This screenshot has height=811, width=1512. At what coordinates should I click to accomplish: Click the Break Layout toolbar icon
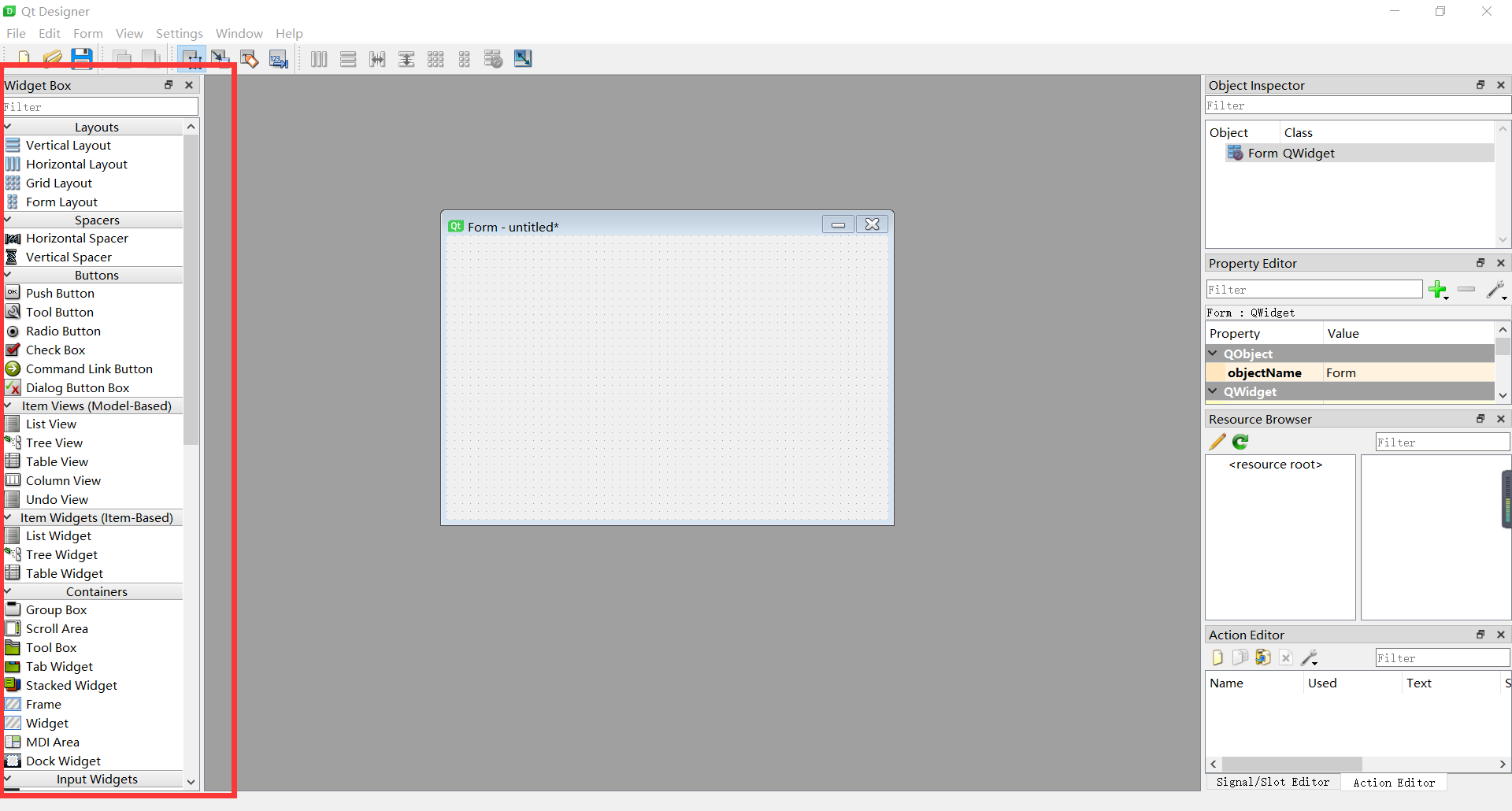tap(494, 59)
